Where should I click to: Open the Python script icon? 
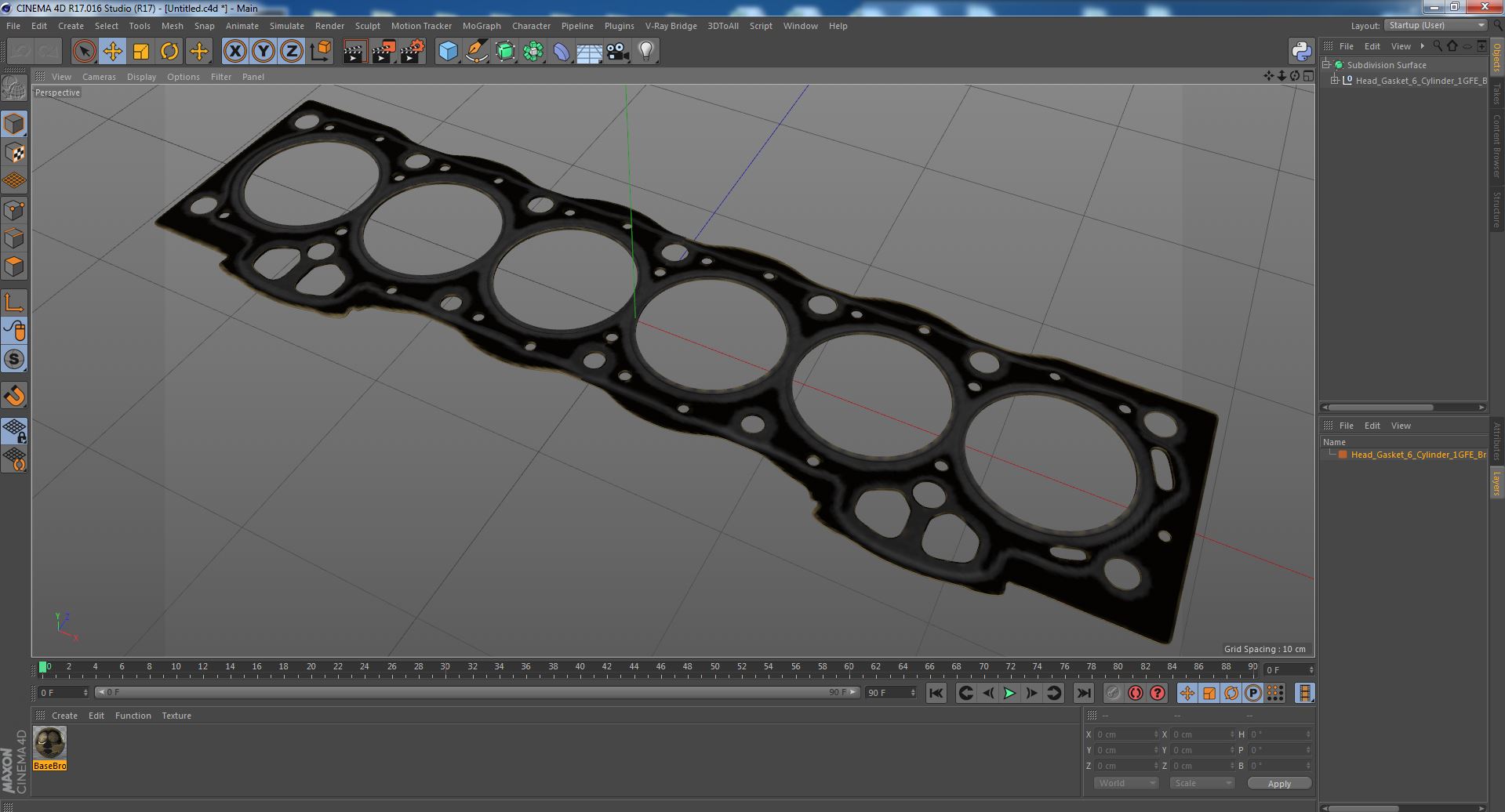[1301, 52]
